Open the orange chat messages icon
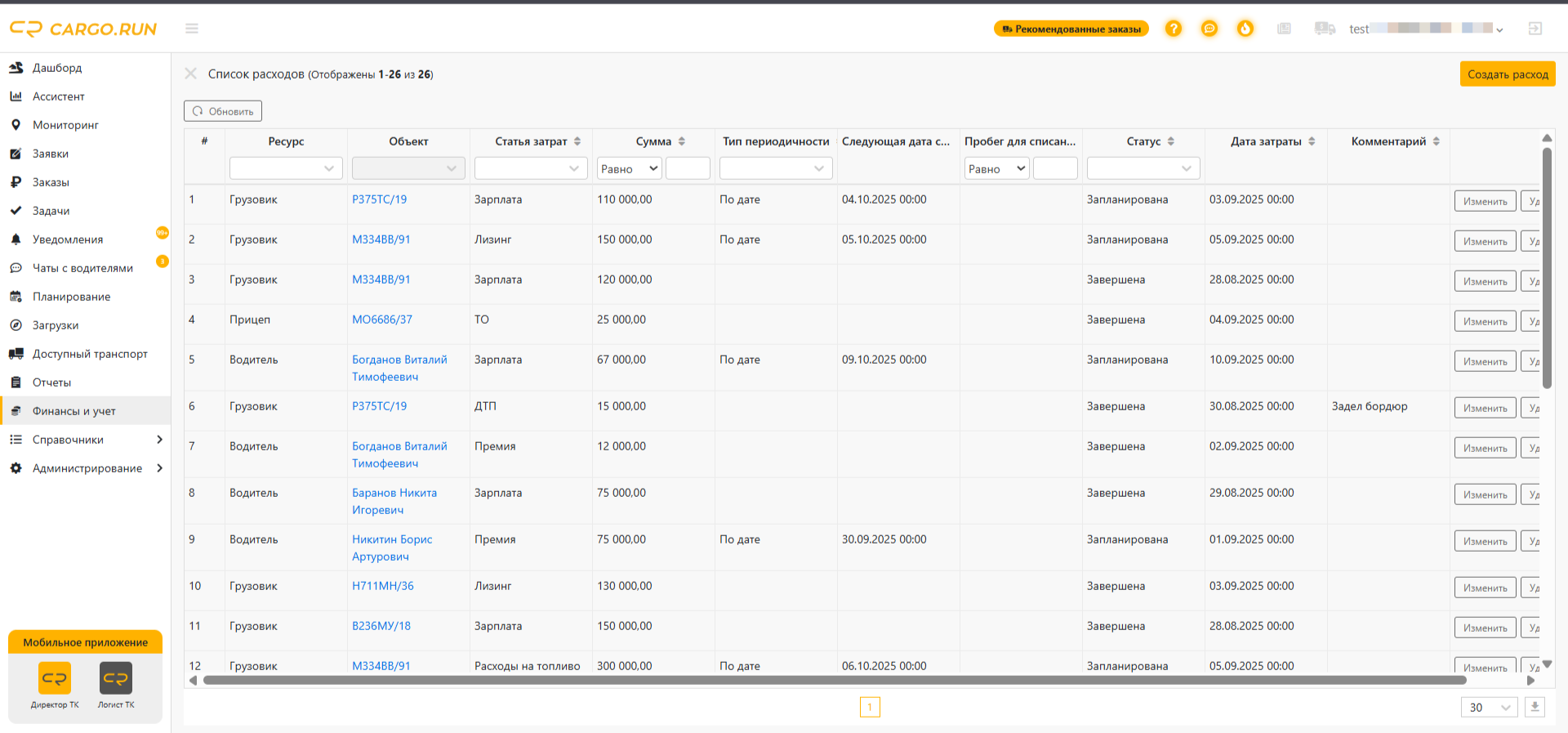The width and height of the screenshot is (1568, 733). 1209,29
